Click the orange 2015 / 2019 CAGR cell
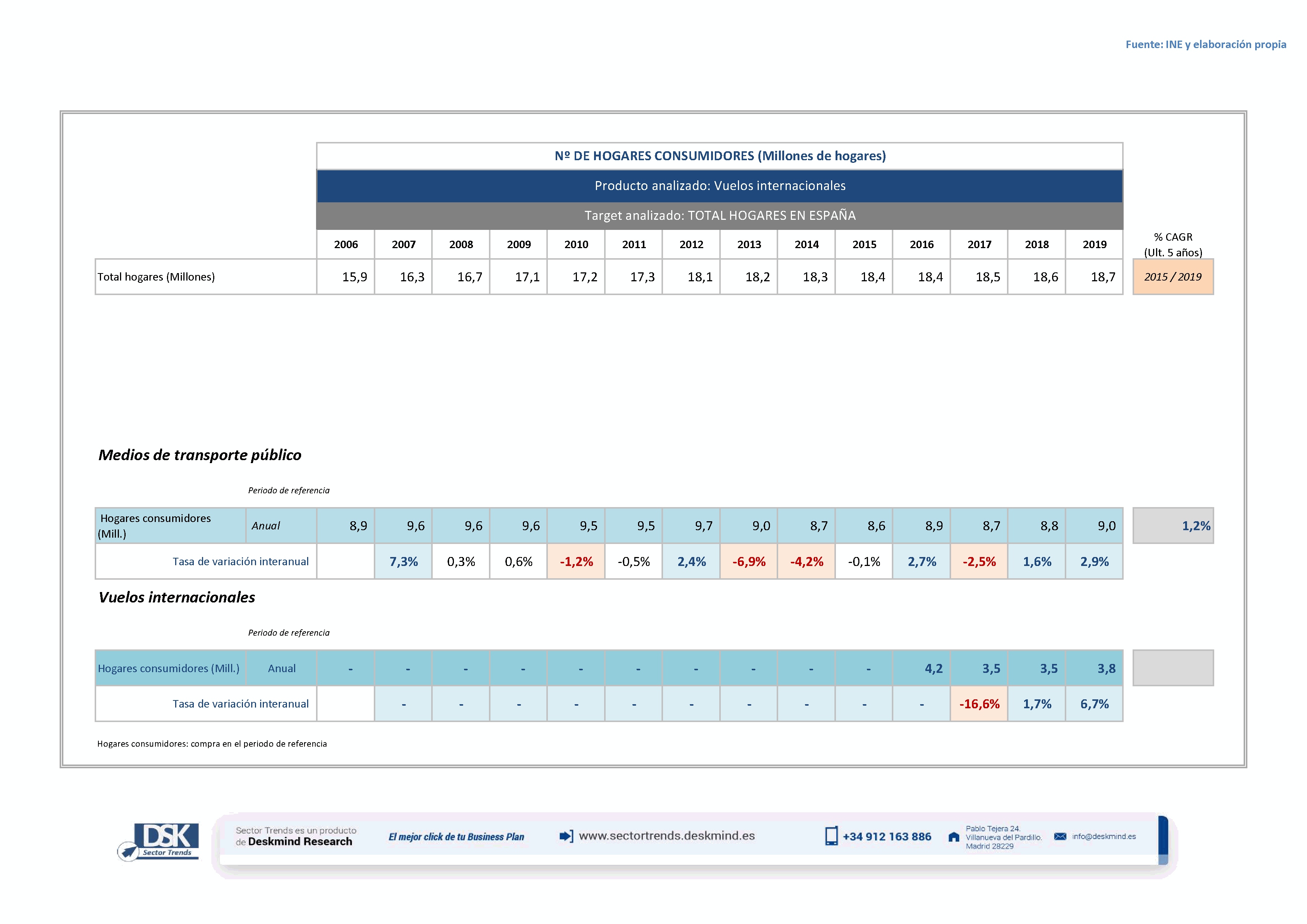1307x924 pixels. (1173, 277)
